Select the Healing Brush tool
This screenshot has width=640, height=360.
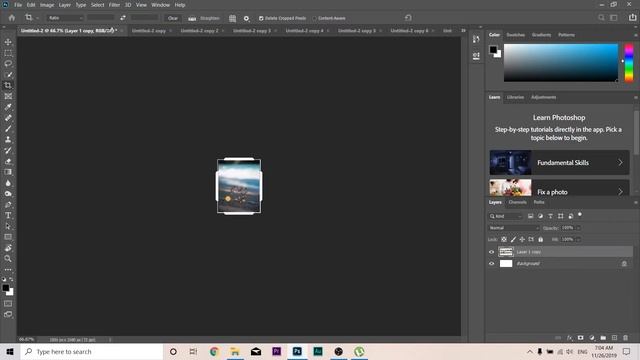(8, 118)
